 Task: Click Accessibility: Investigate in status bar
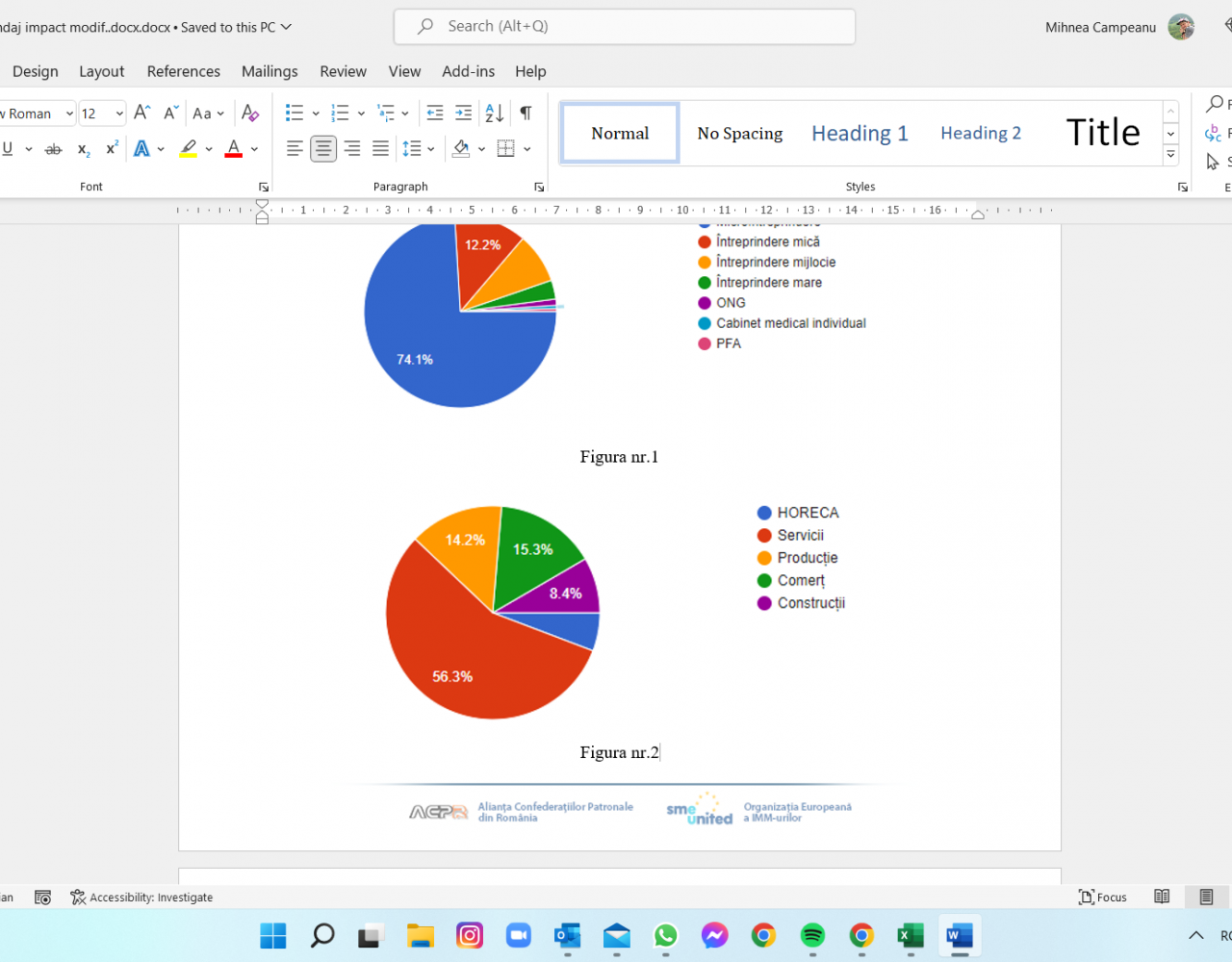click(141, 898)
